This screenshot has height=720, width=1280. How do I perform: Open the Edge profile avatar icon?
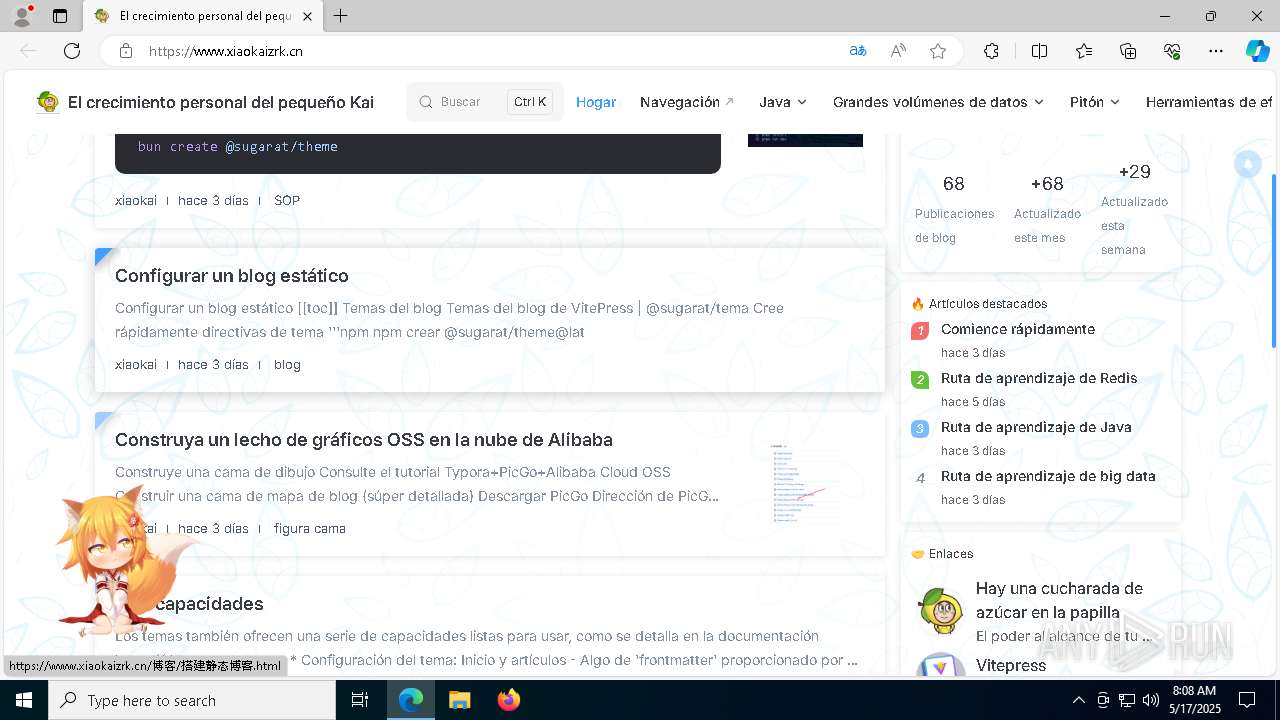point(21,16)
